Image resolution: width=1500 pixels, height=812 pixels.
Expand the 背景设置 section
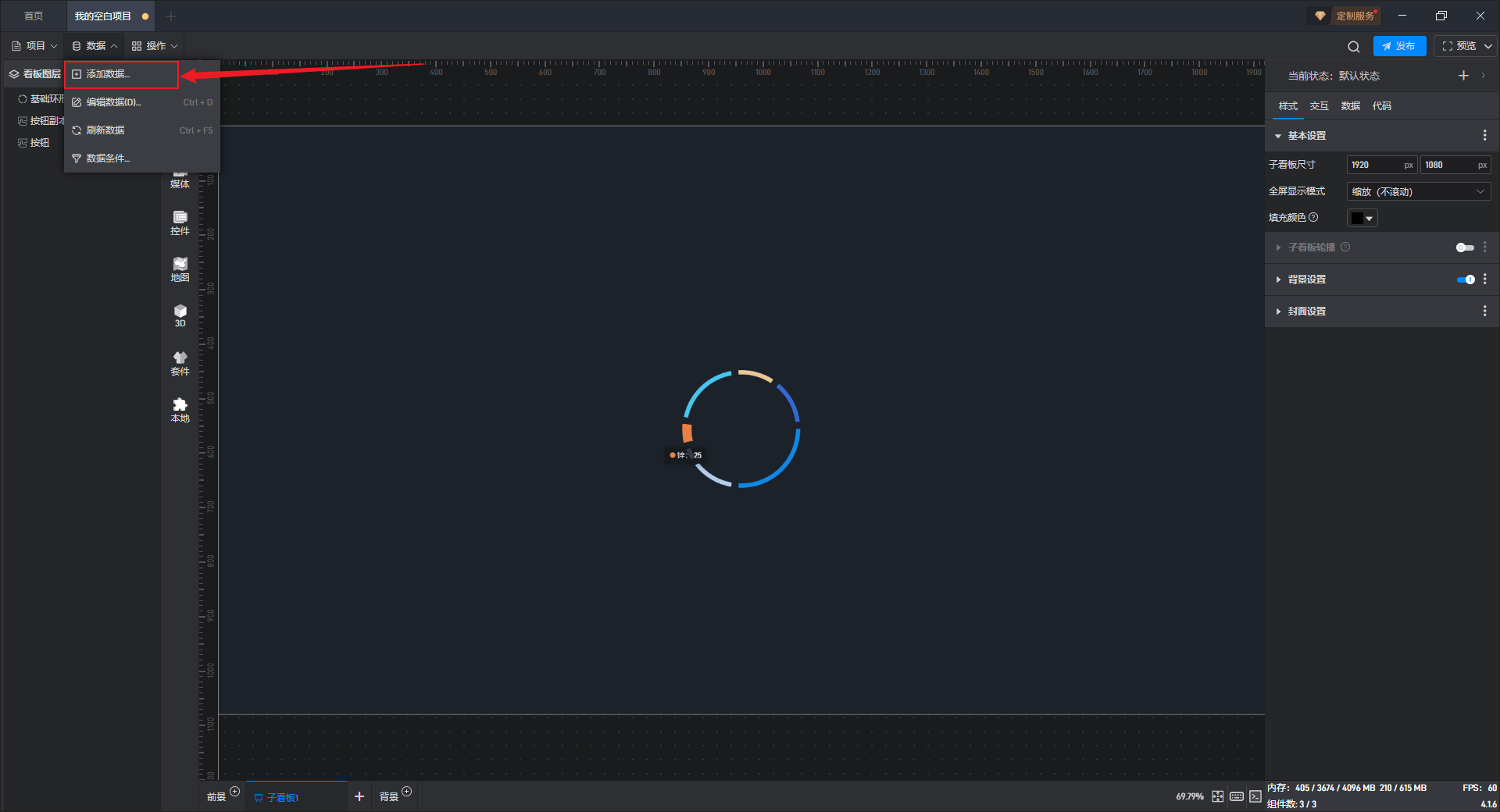(x=1278, y=280)
